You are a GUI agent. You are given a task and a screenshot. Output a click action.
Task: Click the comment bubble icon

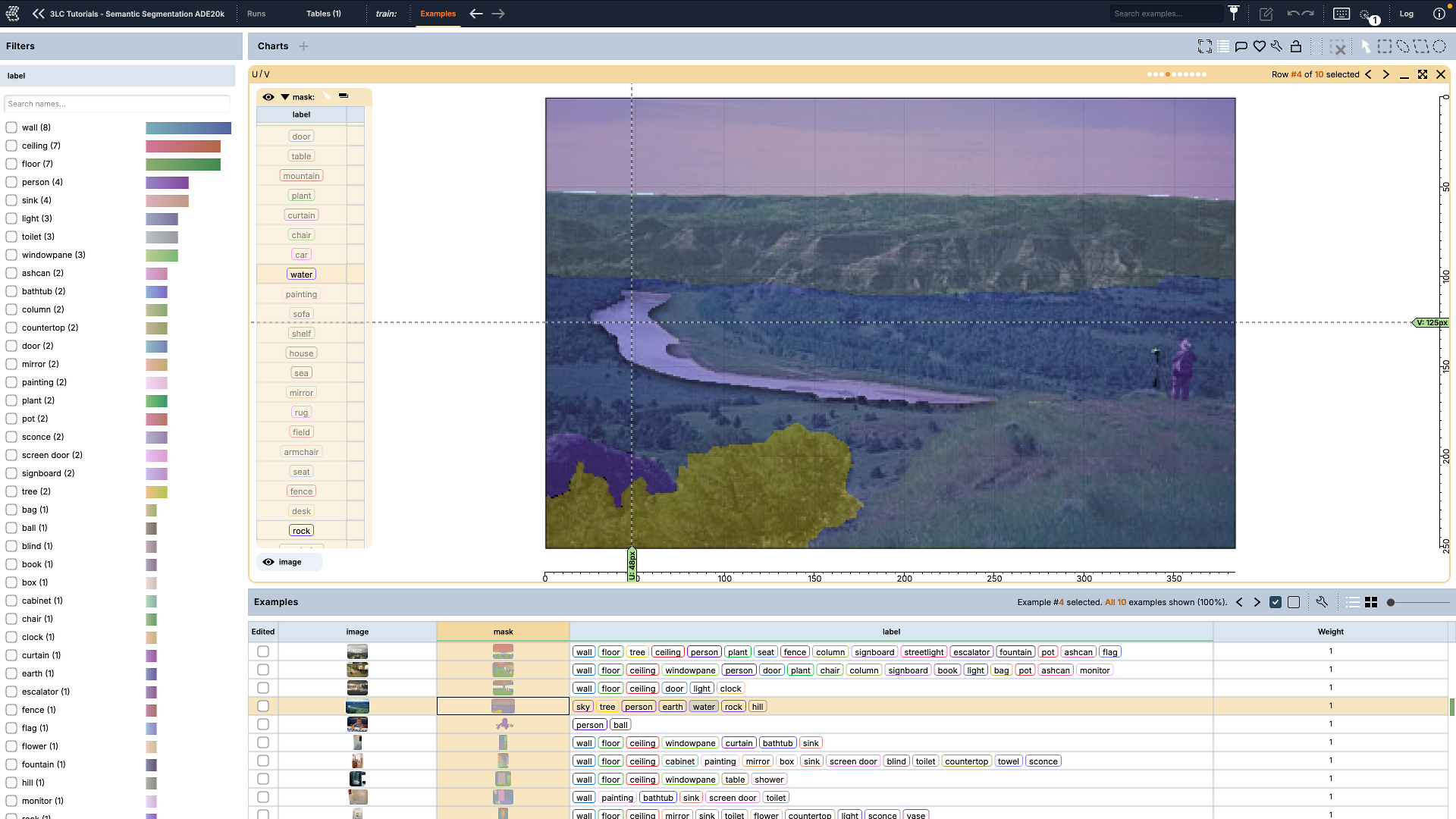[1241, 46]
